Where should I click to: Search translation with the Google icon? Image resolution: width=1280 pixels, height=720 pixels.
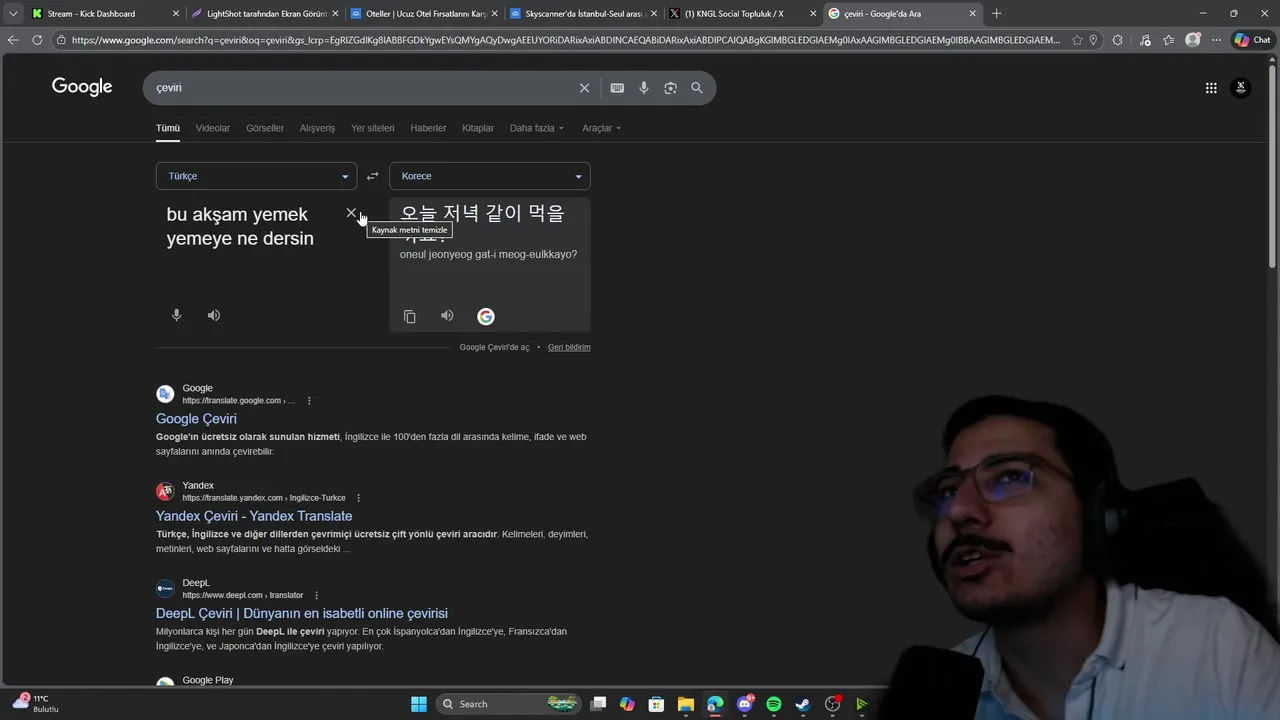pos(486,316)
